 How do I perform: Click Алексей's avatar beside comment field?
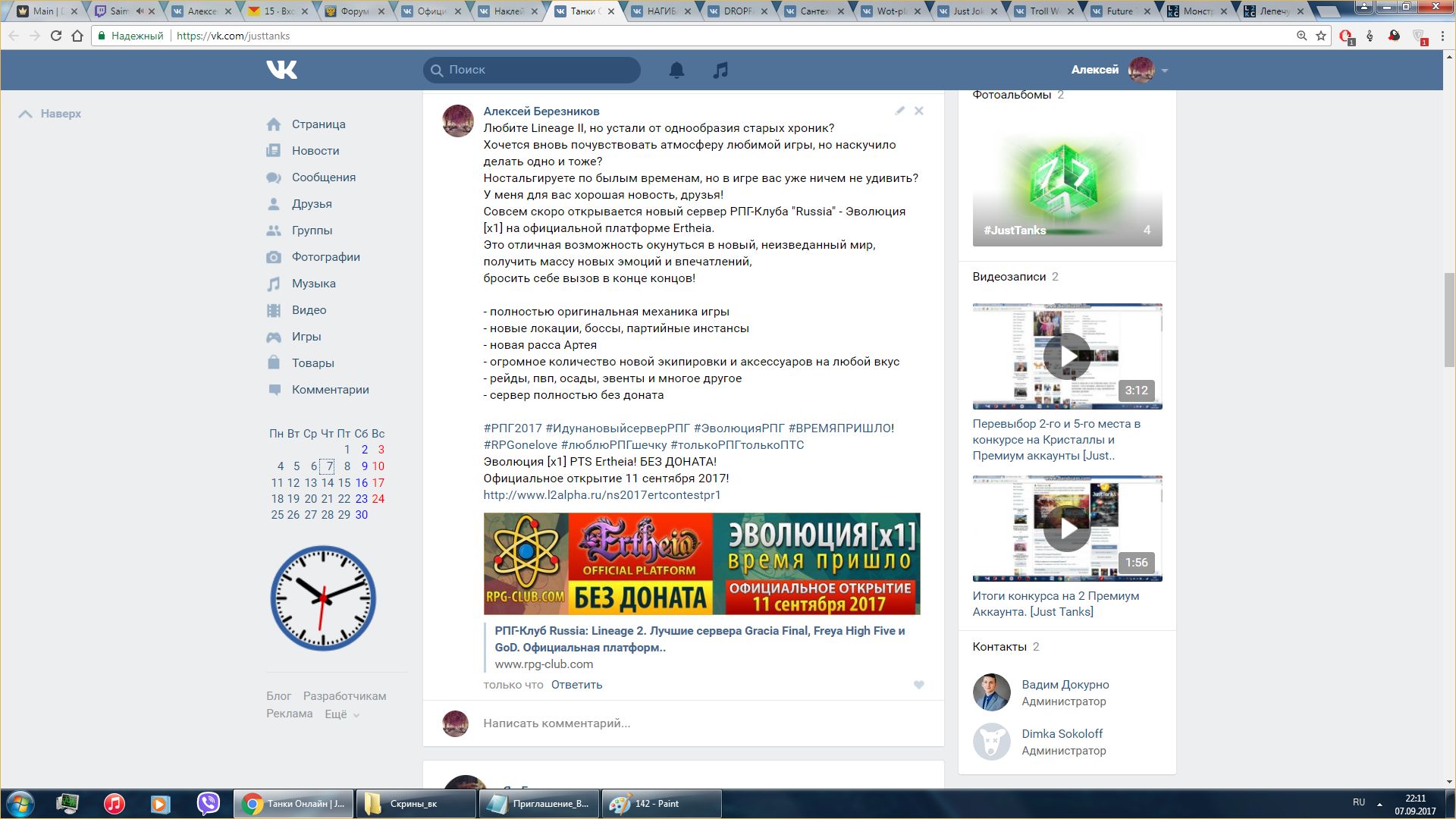pos(455,723)
